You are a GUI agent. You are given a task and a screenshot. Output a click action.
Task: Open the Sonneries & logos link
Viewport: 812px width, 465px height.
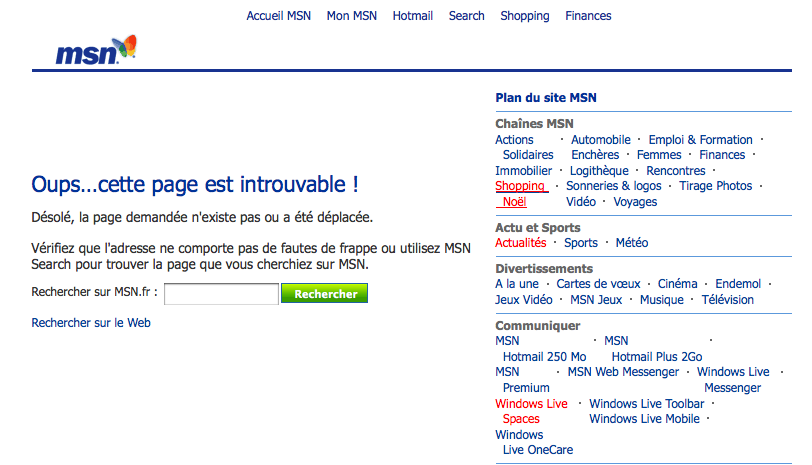[x=614, y=186]
